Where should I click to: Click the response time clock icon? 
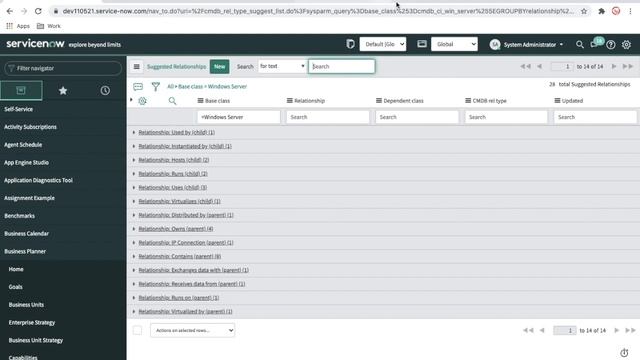point(624,353)
